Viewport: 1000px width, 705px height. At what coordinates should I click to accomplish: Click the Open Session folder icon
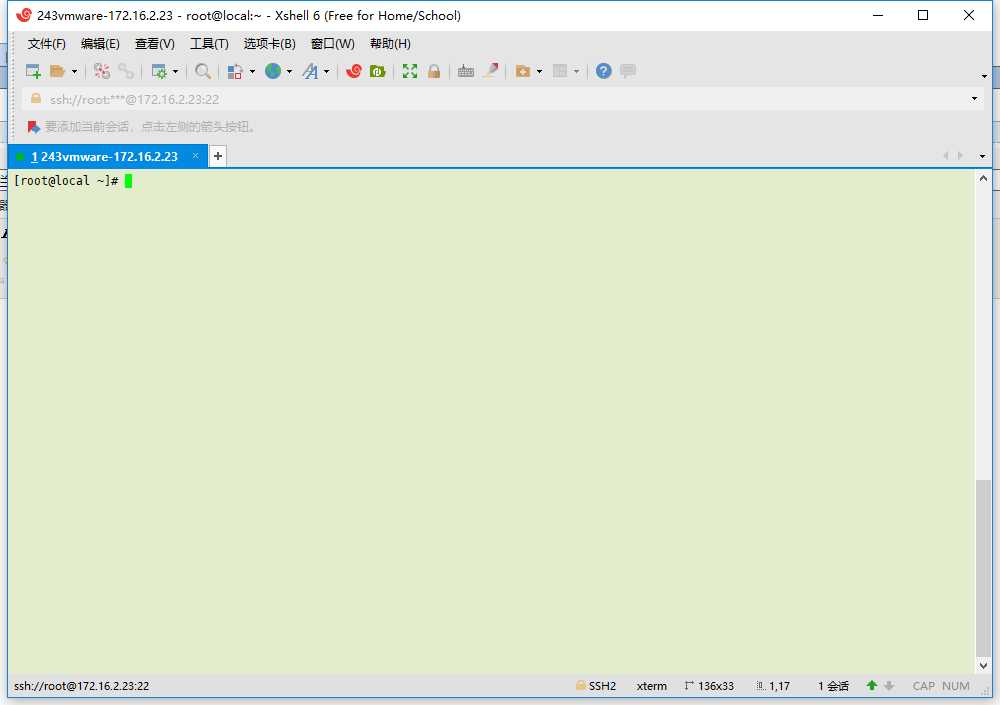tap(57, 71)
